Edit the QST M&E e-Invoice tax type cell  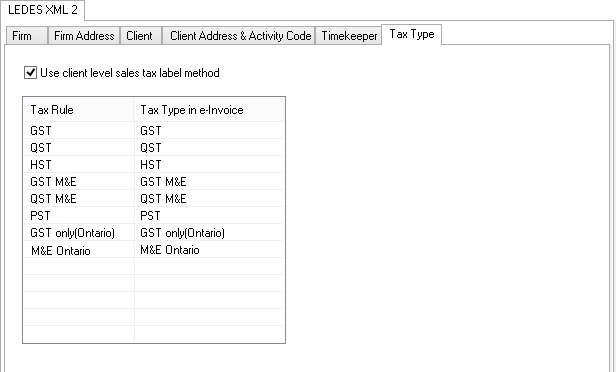[209, 198]
